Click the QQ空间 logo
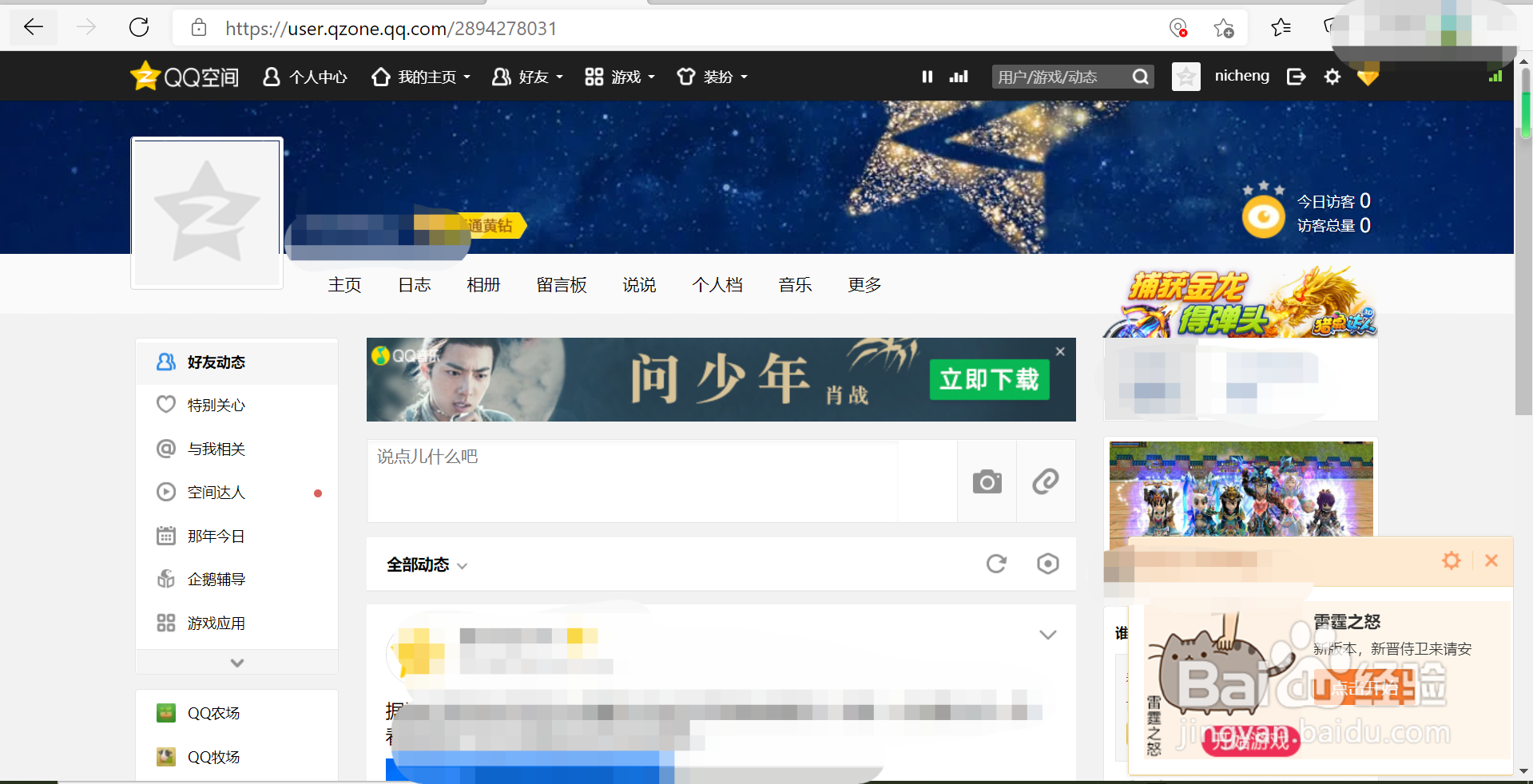 click(x=185, y=77)
